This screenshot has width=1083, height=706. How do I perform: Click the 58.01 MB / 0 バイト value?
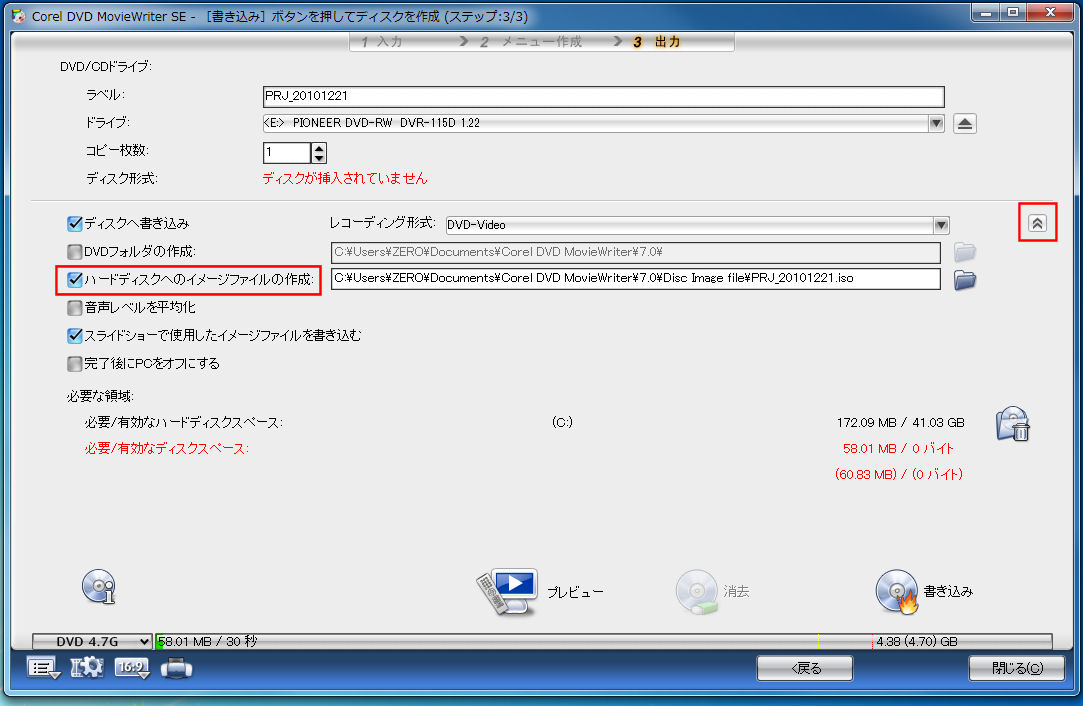898,448
